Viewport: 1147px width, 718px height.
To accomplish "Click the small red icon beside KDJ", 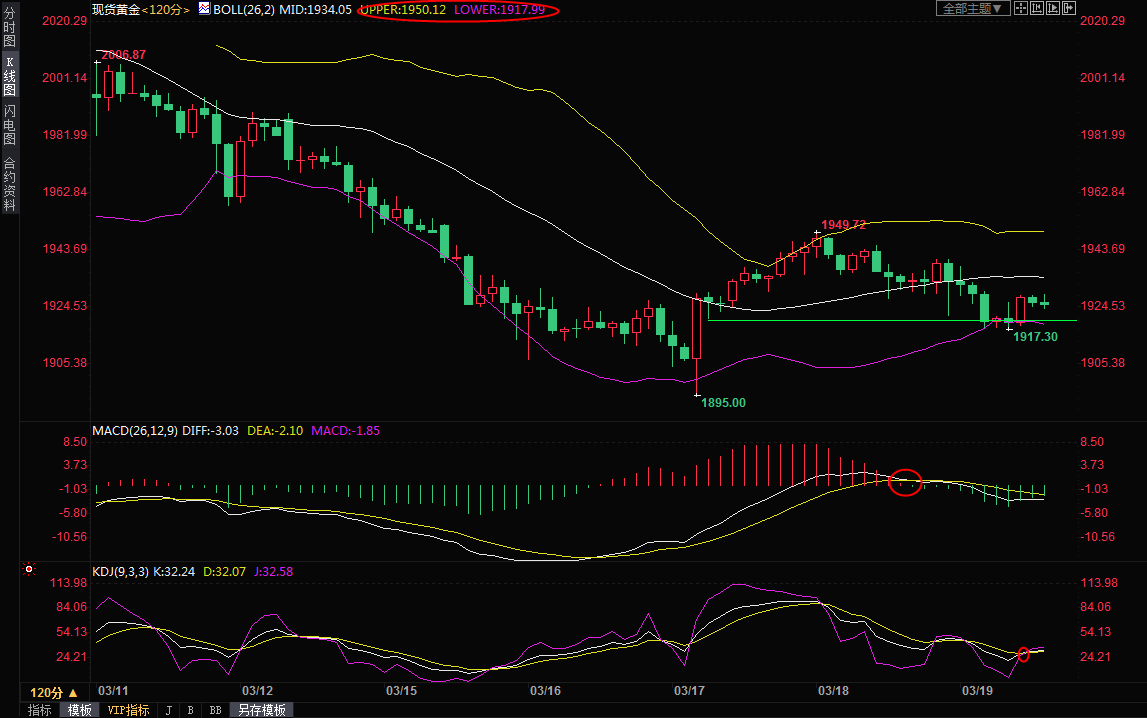I will tap(29, 570).
